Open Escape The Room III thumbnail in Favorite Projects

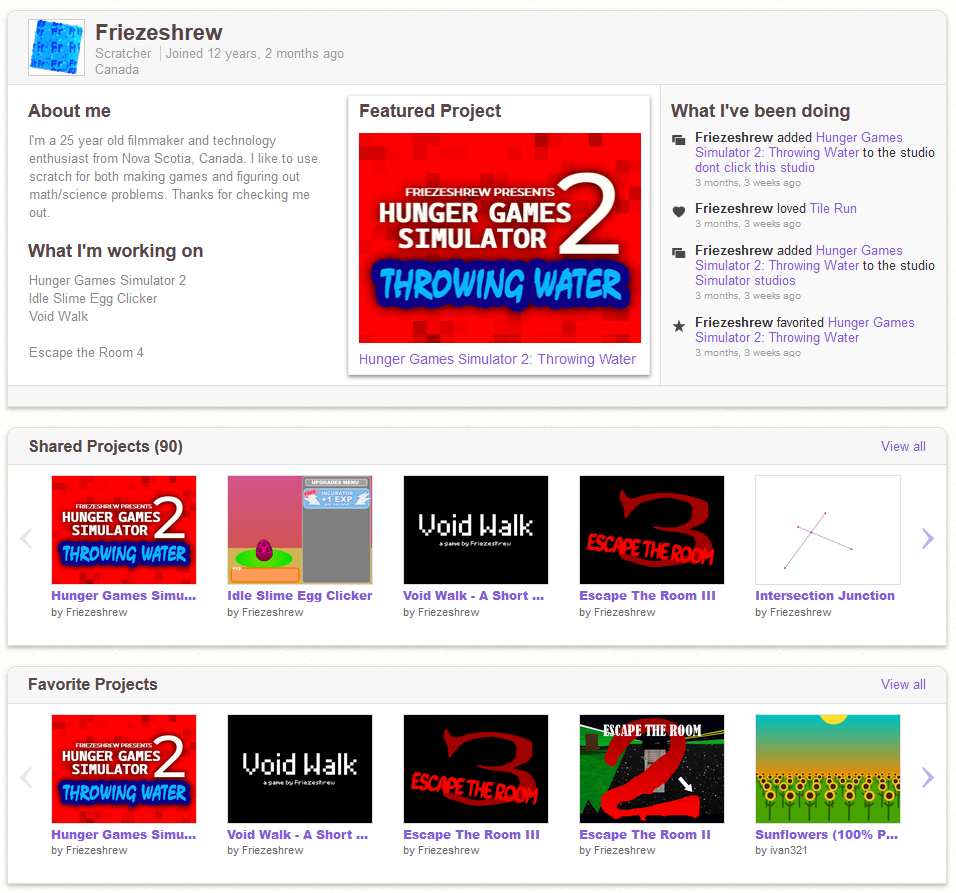[476, 769]
